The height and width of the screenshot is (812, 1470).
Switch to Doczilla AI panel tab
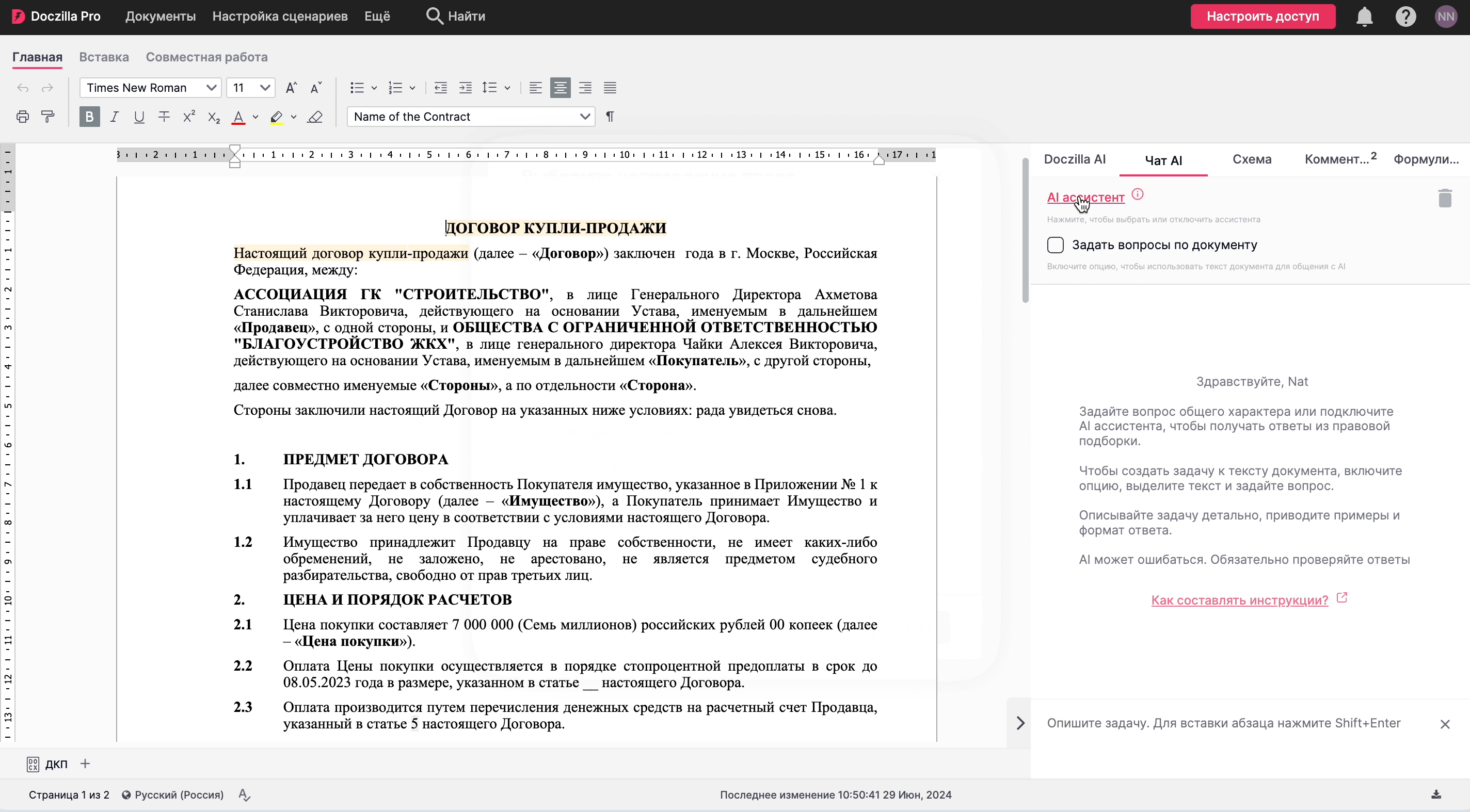[1075, 159]
